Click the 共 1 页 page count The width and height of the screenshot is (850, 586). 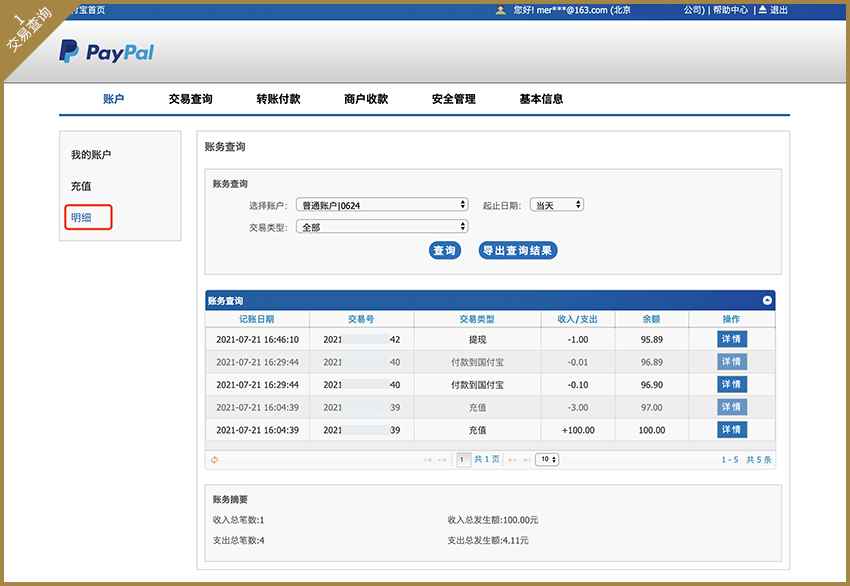[487, 459]
